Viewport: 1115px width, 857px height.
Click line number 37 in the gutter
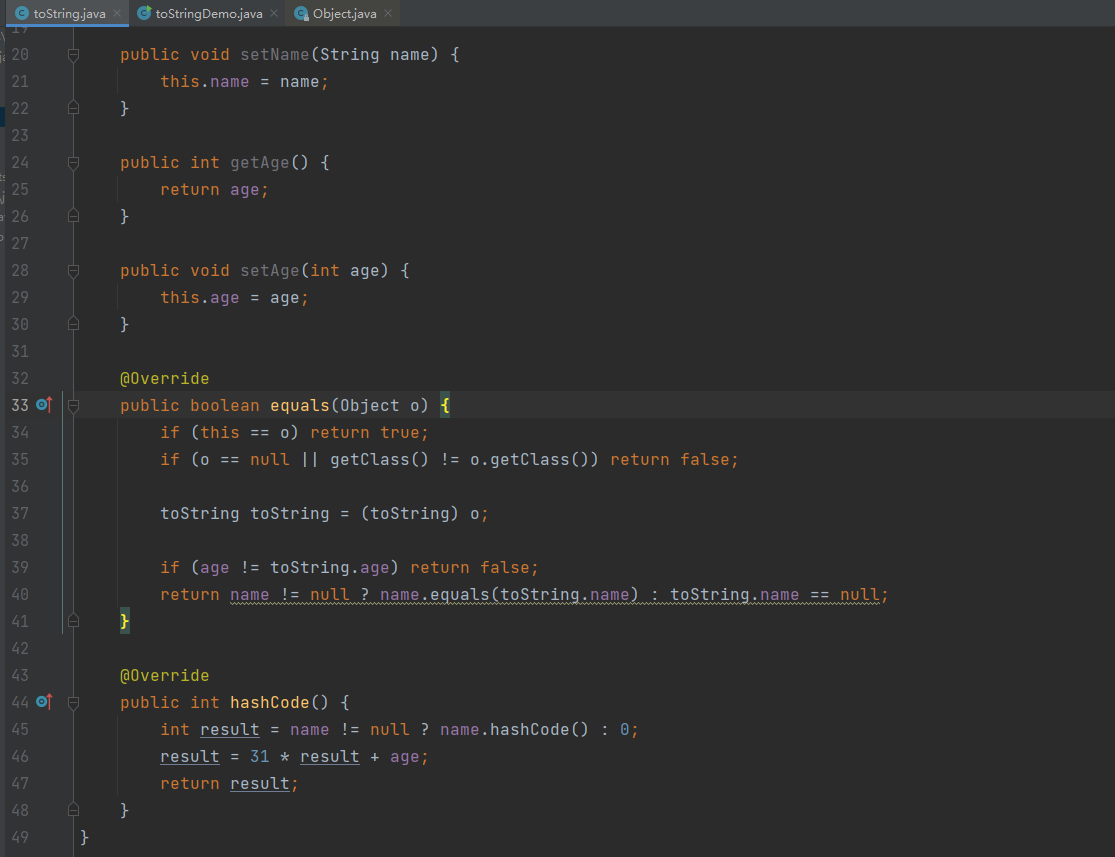pyautogui.click(x=20, y=513)
